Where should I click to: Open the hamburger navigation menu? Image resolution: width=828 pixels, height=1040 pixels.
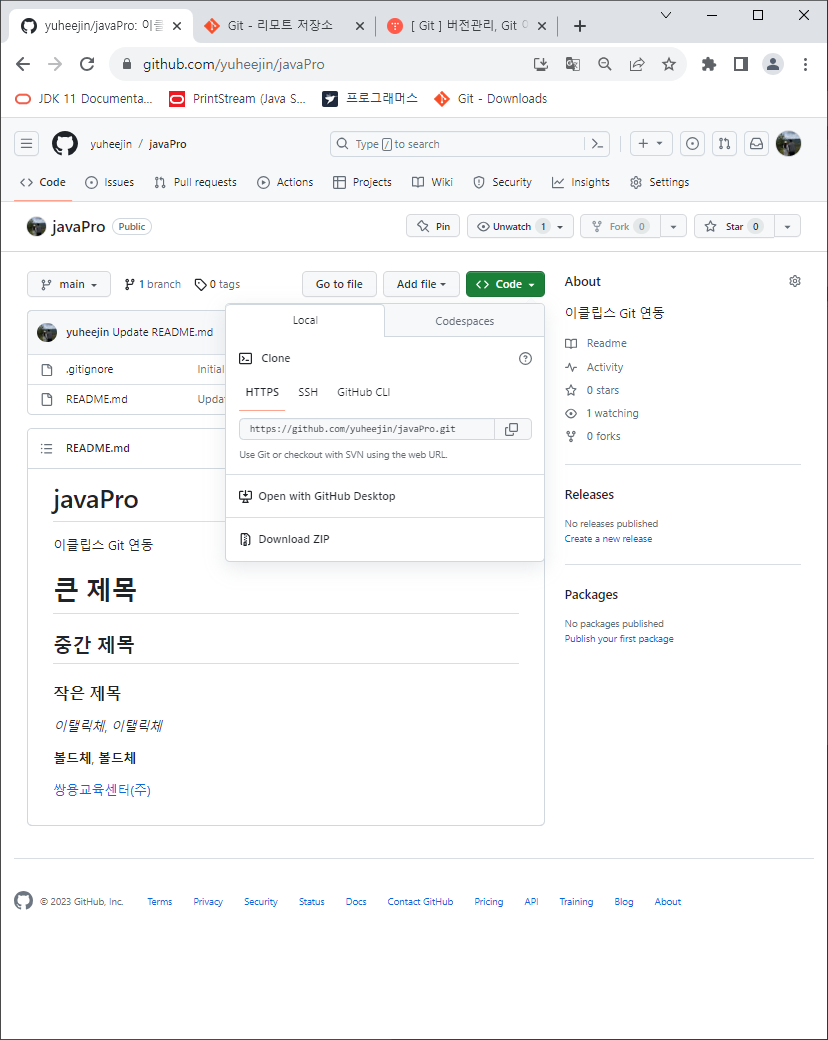(x=27, y=143)
